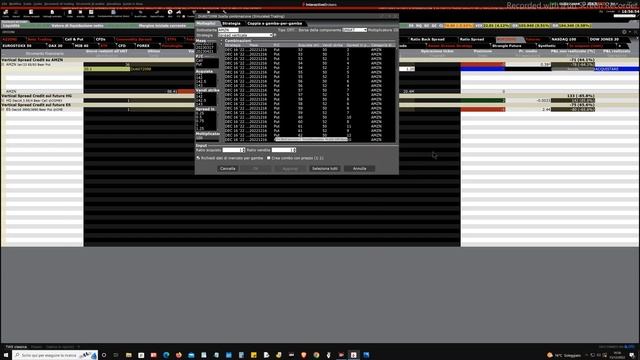Open the Strangle Future tab
This screenshot has height=360, width=640.
[507, 46]
